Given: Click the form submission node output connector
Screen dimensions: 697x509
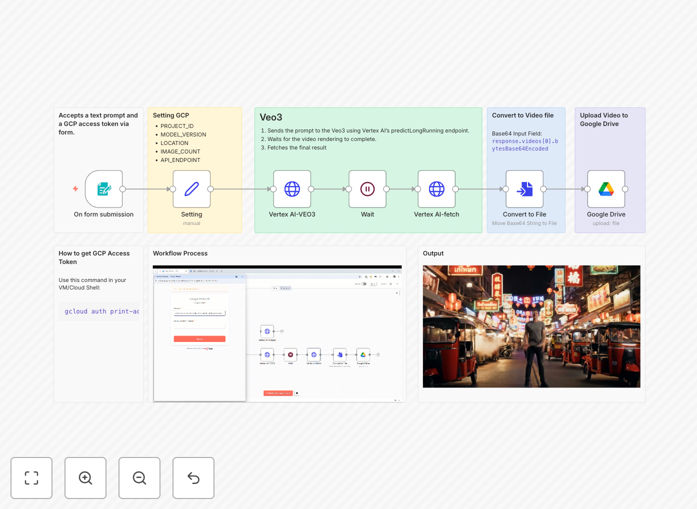Looking at the screenshot, I should pos(123,189).
